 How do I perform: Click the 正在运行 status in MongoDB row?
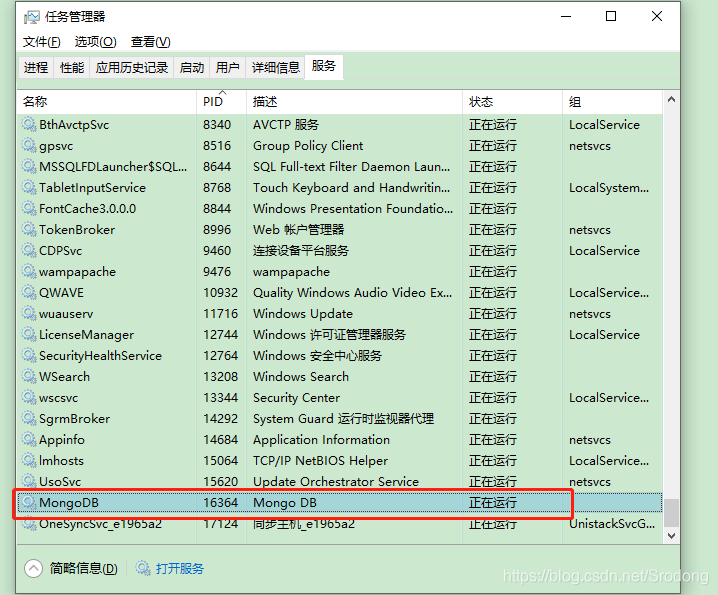point(493,502)
